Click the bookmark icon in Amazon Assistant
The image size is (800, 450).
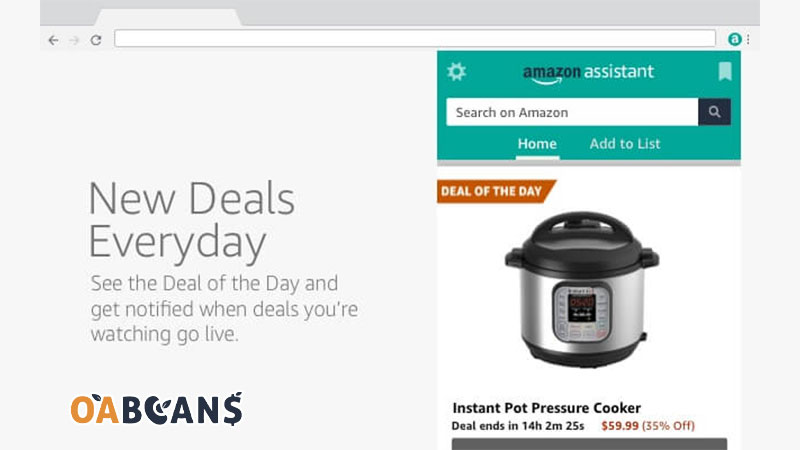pos(725,71)
